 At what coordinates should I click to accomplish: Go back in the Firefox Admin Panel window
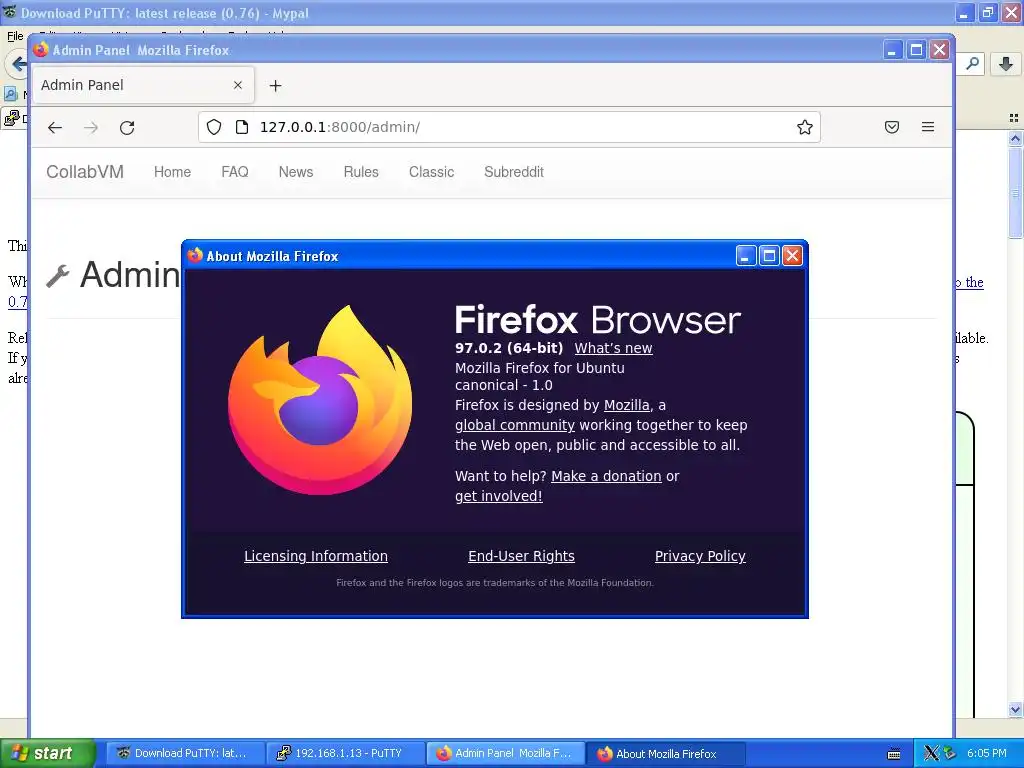coord(55,127)
